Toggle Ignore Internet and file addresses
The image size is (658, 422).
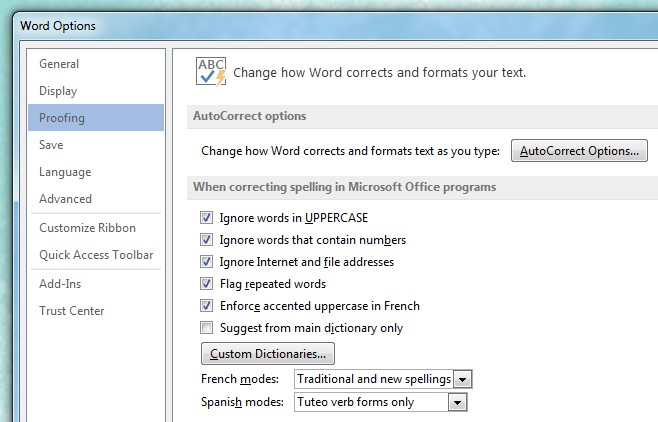point(206,261)
